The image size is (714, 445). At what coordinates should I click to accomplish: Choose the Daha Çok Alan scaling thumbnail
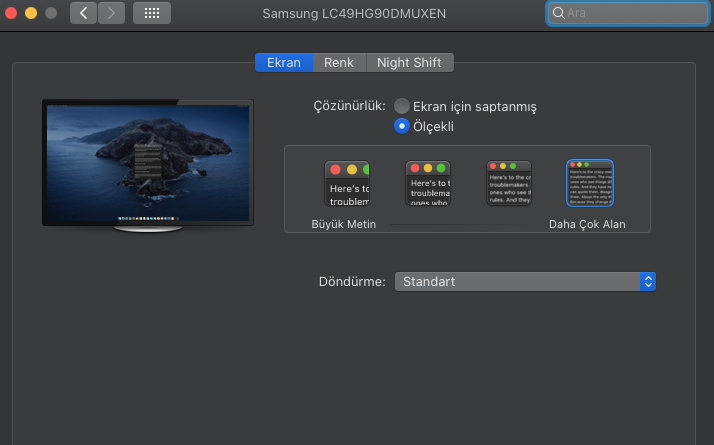589,183
